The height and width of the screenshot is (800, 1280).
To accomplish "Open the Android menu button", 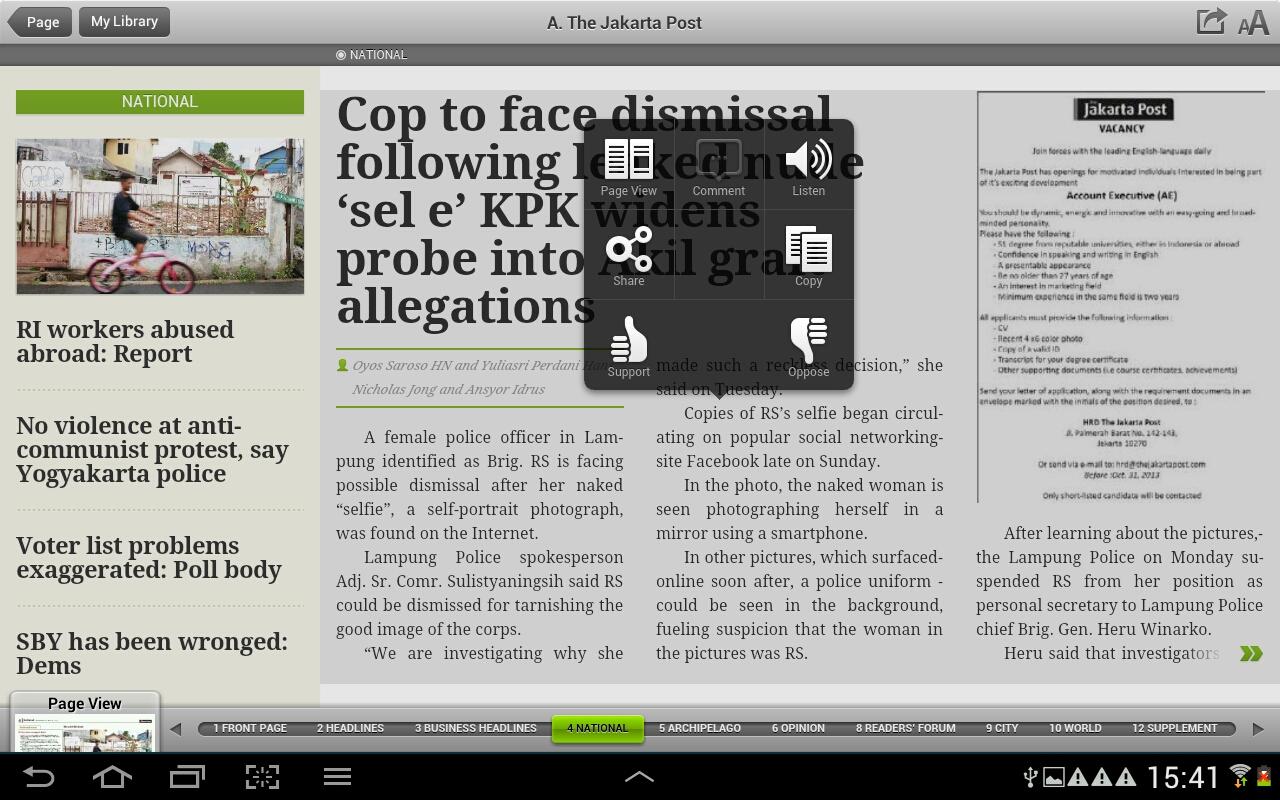I will (x=337, y=777).
